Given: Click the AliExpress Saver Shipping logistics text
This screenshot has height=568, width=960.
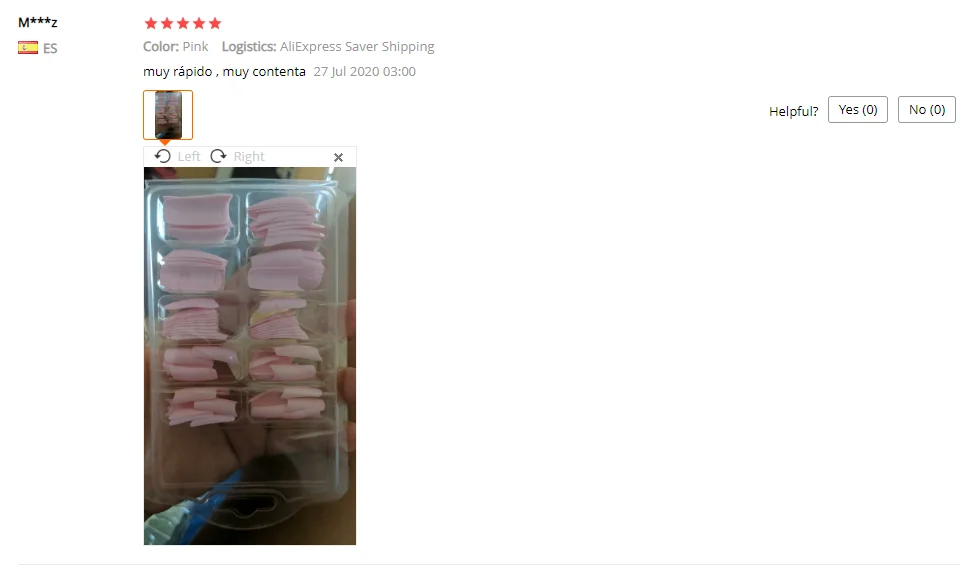Looking at the screenshot, I should tap(357, 47).
